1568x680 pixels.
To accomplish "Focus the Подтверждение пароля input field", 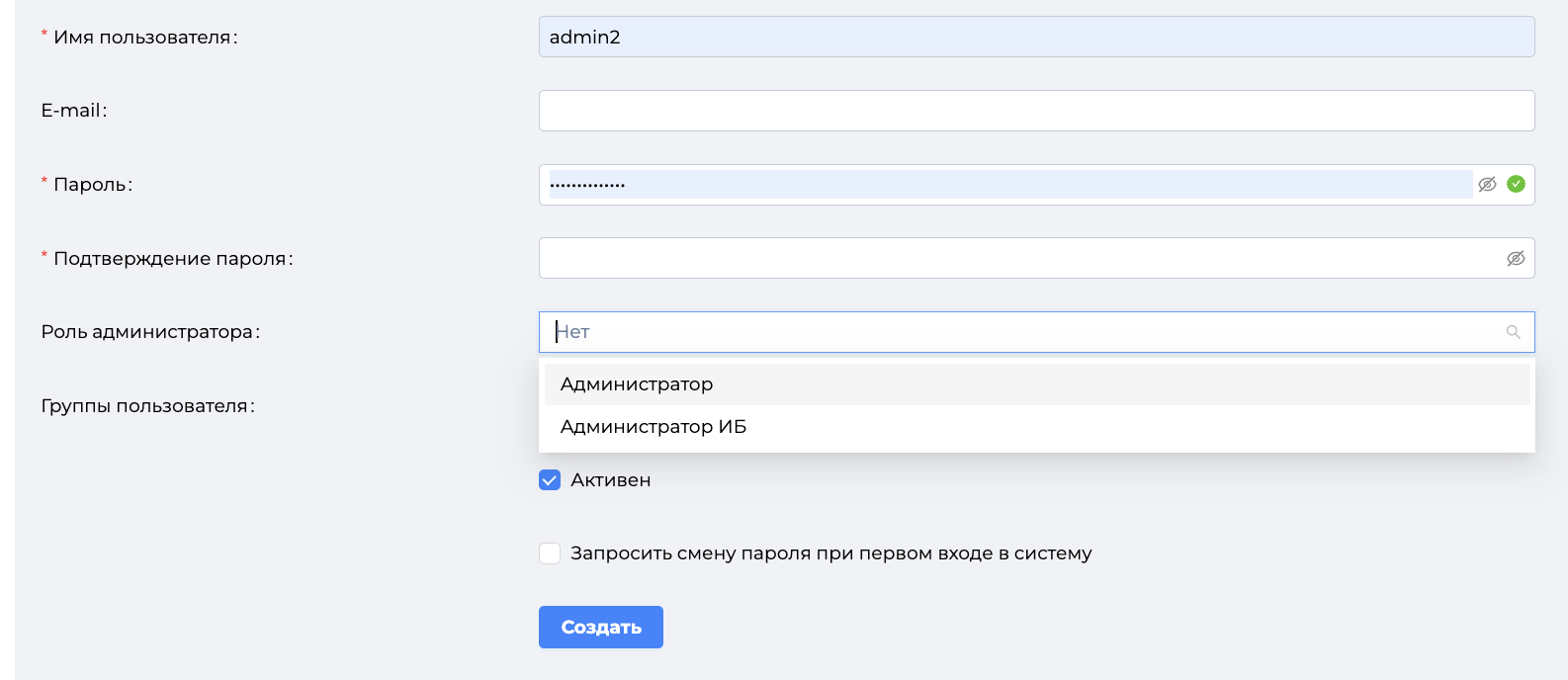I will (1018, 258).
